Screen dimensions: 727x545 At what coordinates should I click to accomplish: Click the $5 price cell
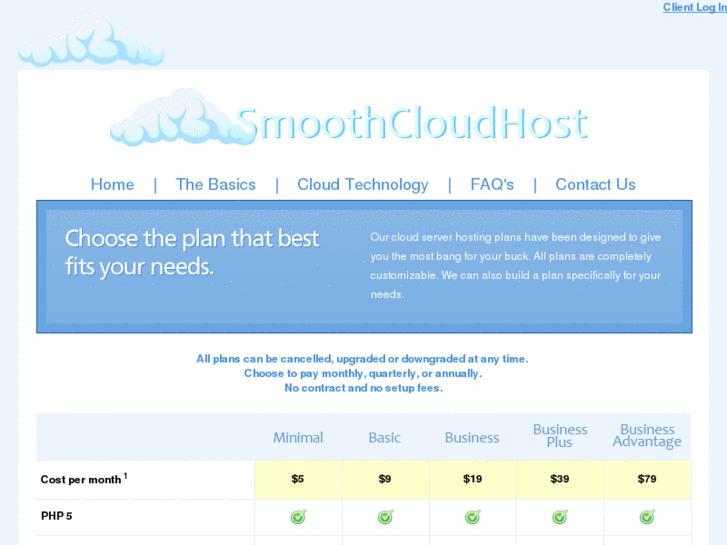(298, 480)
